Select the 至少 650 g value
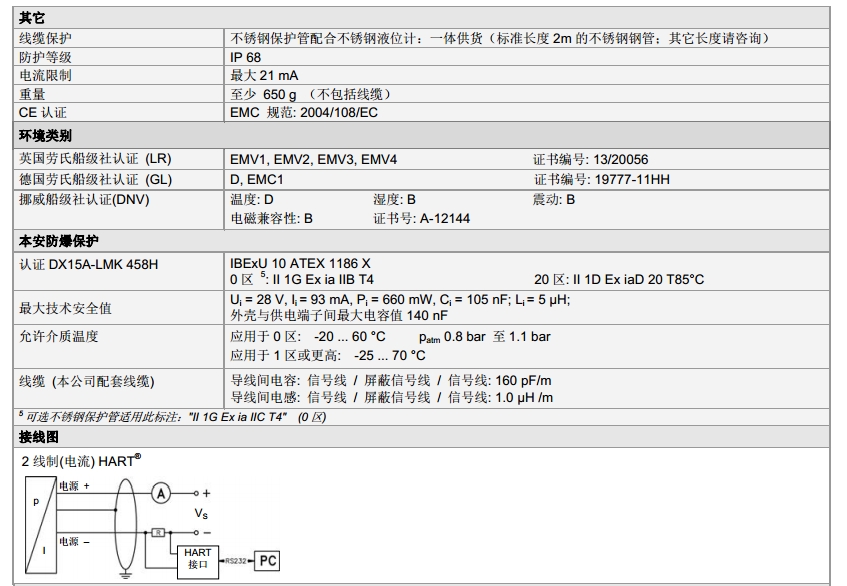This screenshot has height=586, width=847. coord(310,95)
